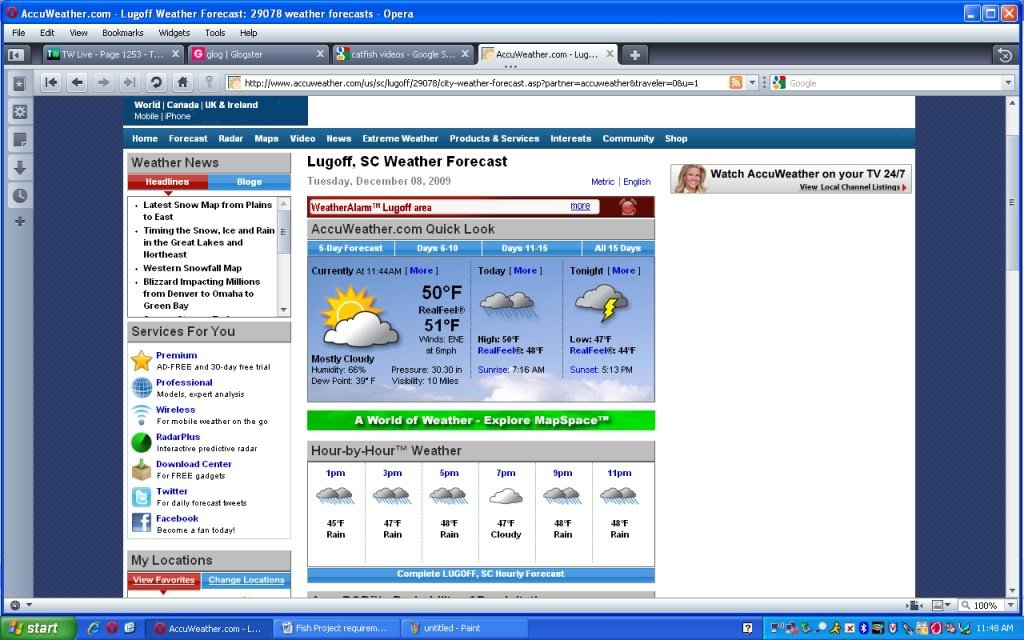The width and height of the screenshot is (1024, 640).
Task: Open the Tools menu
Action: (x=215, y=33)
